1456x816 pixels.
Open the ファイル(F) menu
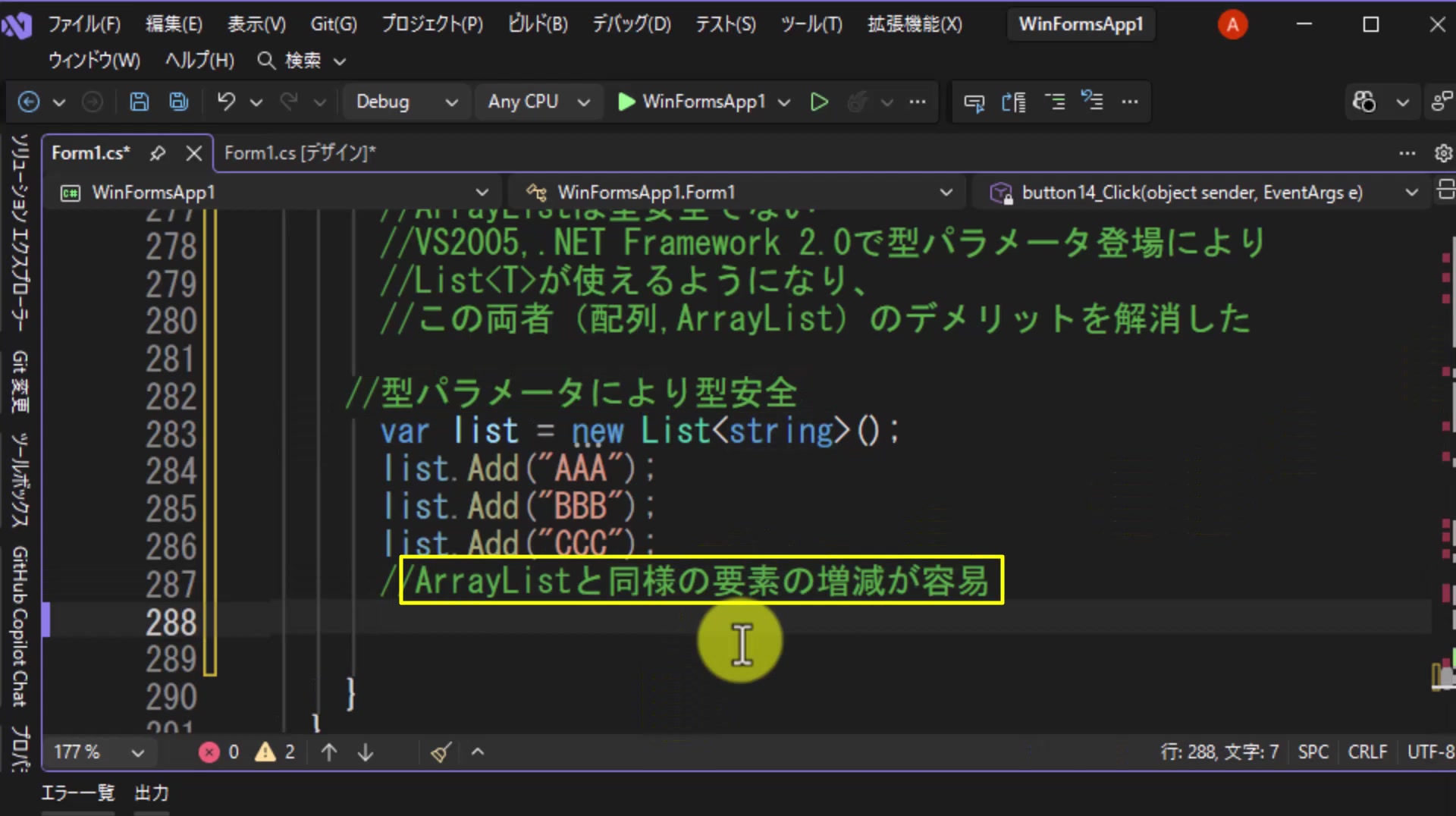click(83, 24)
